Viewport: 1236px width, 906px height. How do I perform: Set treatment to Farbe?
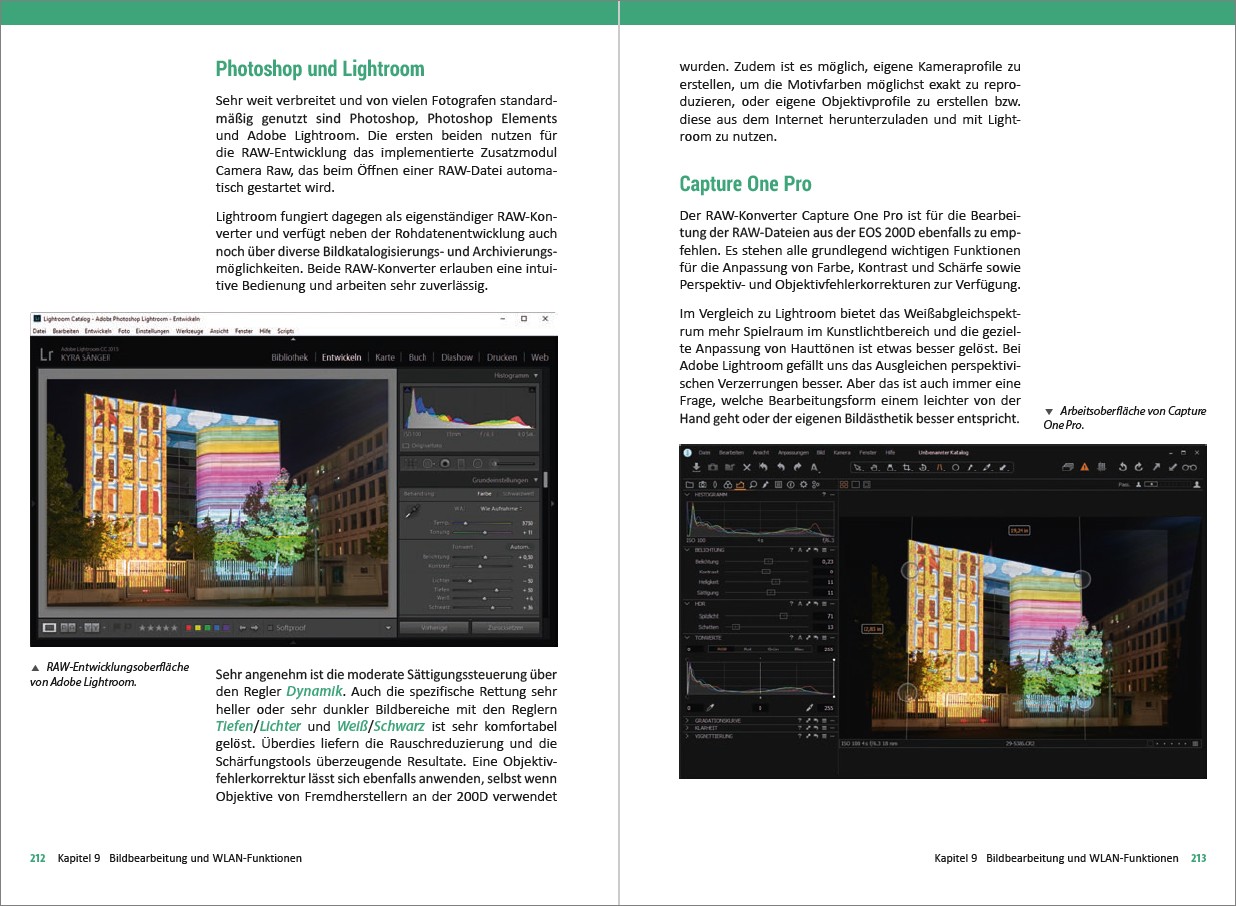point(485,493)
